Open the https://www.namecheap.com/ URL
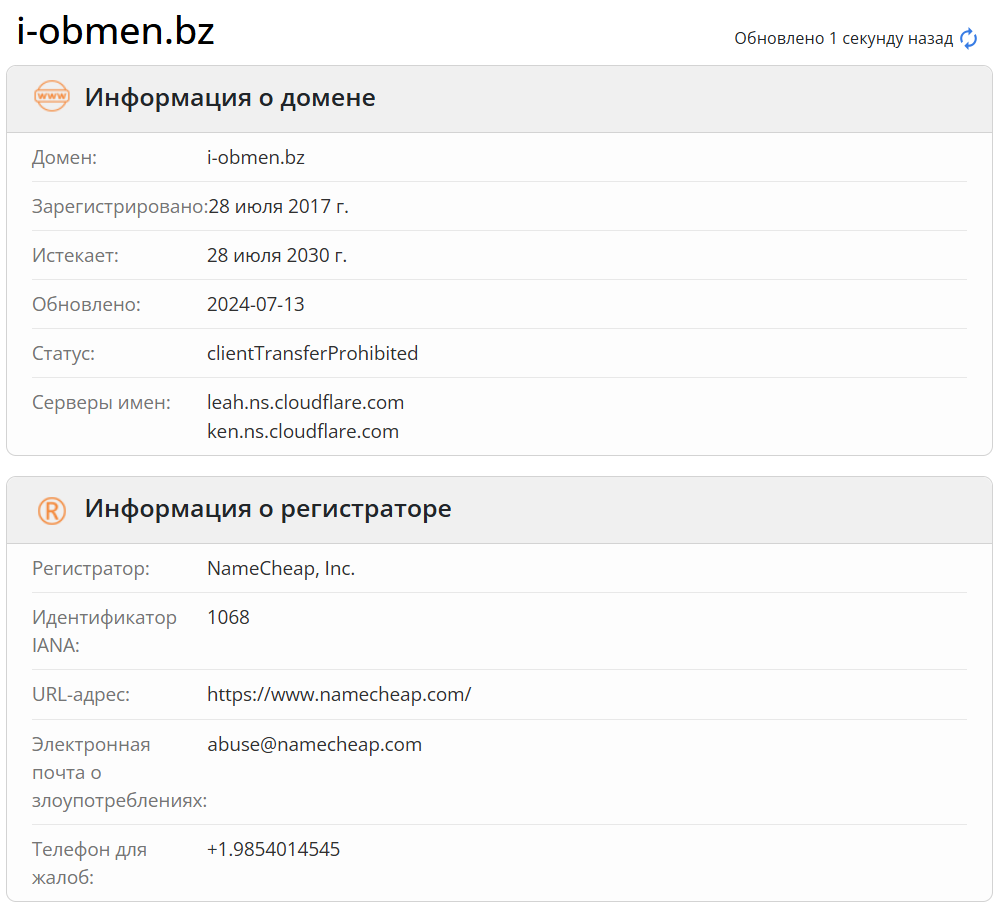1006x911 pixels. (339, 695)
